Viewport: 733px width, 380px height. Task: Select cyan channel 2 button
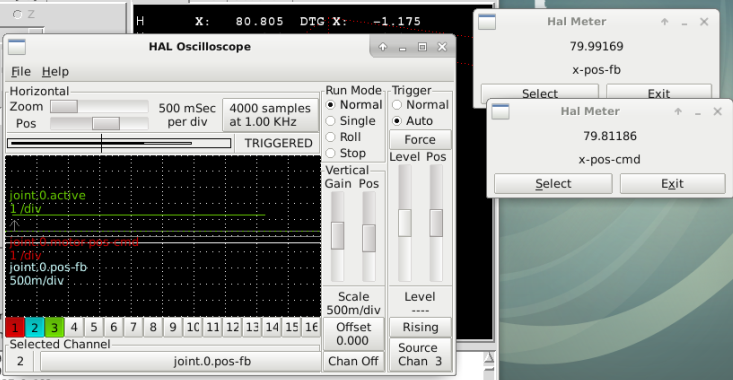coord(34,327)
